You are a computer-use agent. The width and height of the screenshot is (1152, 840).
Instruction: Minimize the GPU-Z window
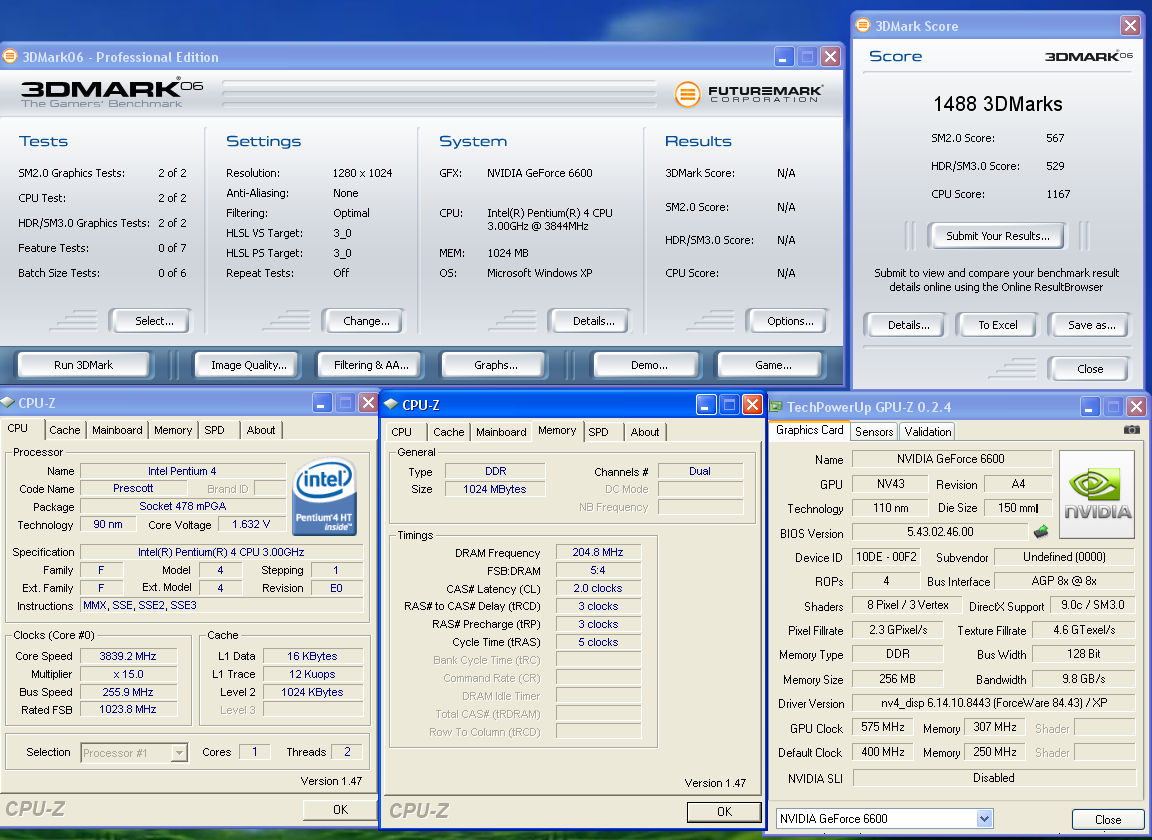[1090, 406]
